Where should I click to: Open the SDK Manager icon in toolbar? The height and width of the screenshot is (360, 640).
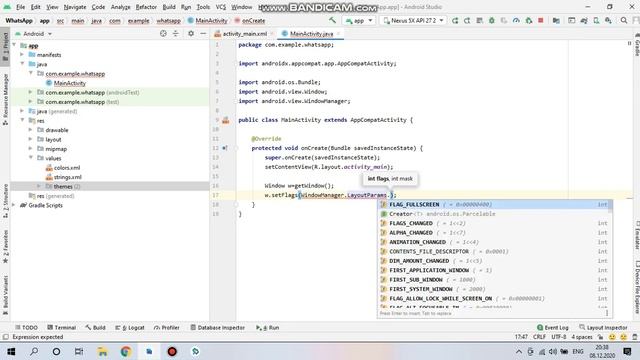pyautogui.click(x=609, y=20)
